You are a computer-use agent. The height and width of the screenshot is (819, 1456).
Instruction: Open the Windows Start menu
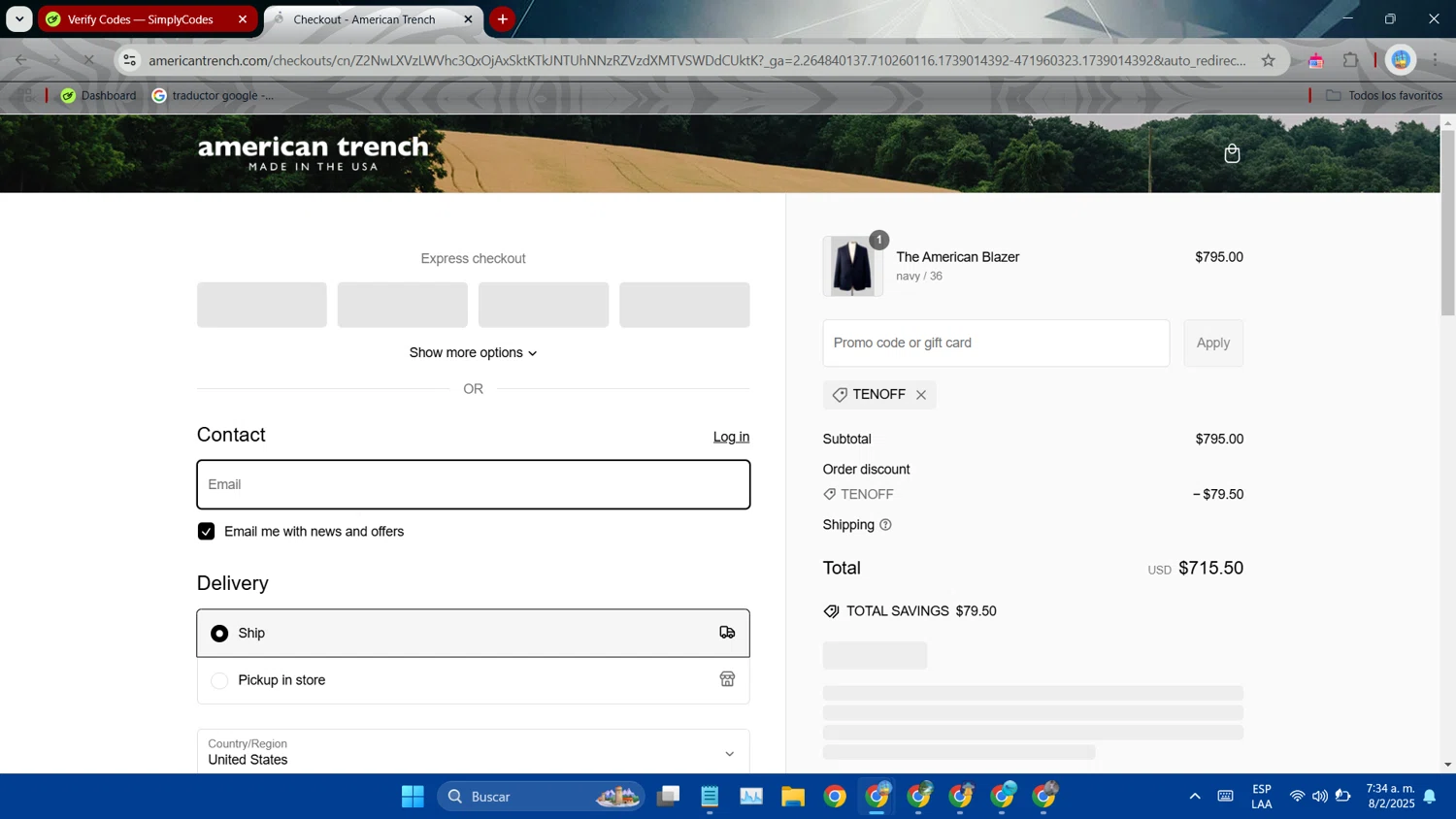pos(413,797)
